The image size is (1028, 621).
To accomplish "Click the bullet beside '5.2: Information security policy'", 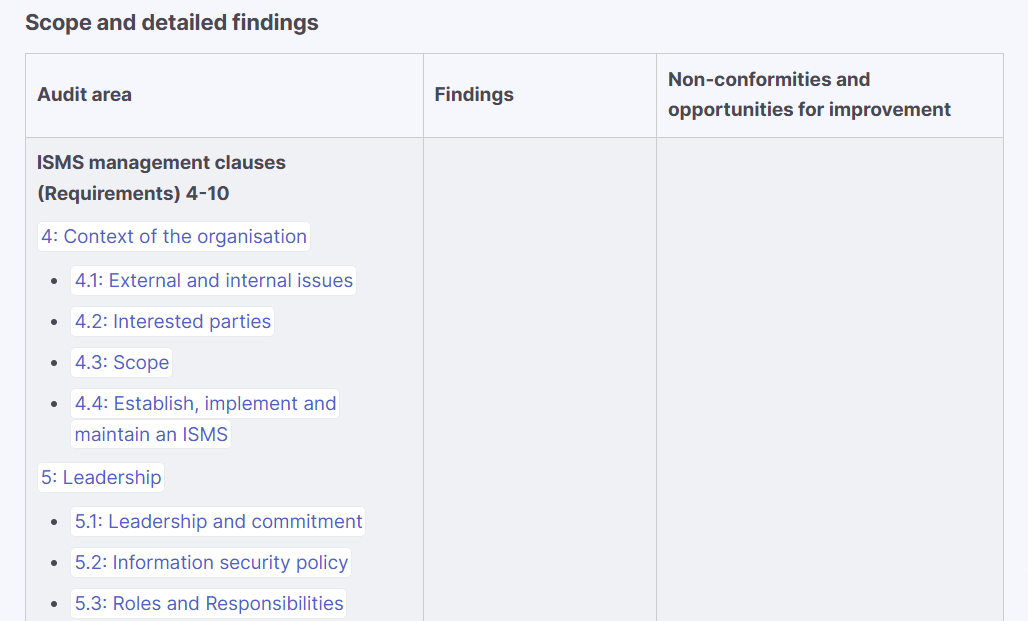I will point(54,564).
